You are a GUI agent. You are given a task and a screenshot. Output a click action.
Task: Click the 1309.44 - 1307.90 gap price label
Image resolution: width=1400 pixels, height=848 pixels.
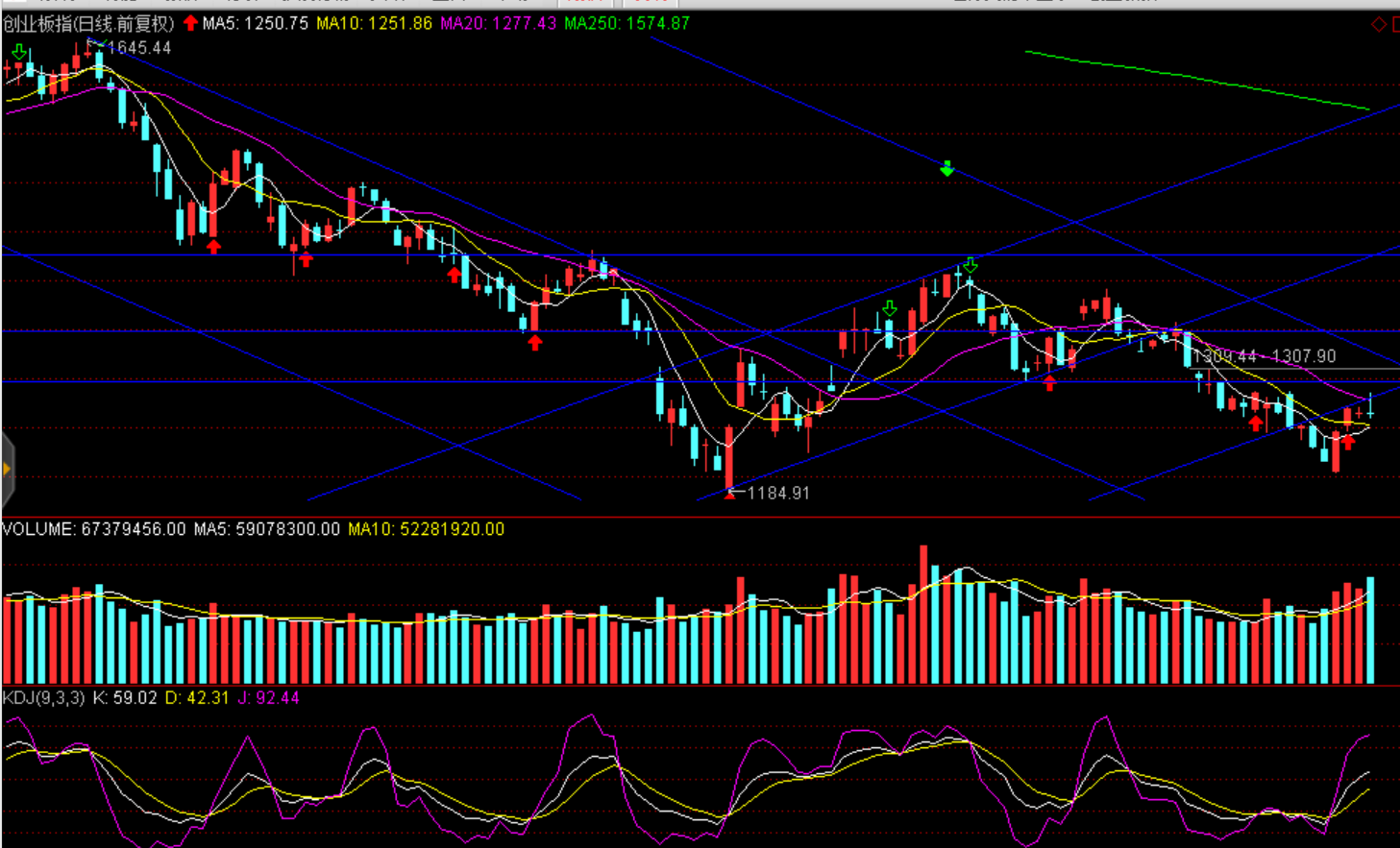pyautogui.click(x=1264, y=356)
